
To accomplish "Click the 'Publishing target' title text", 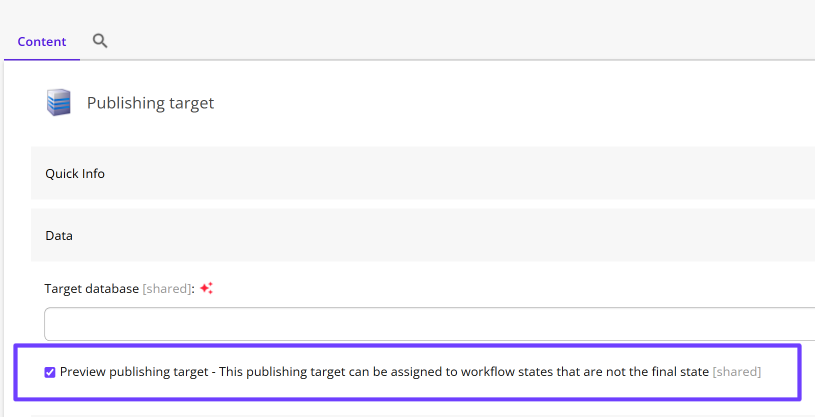I will click(150, 103).
